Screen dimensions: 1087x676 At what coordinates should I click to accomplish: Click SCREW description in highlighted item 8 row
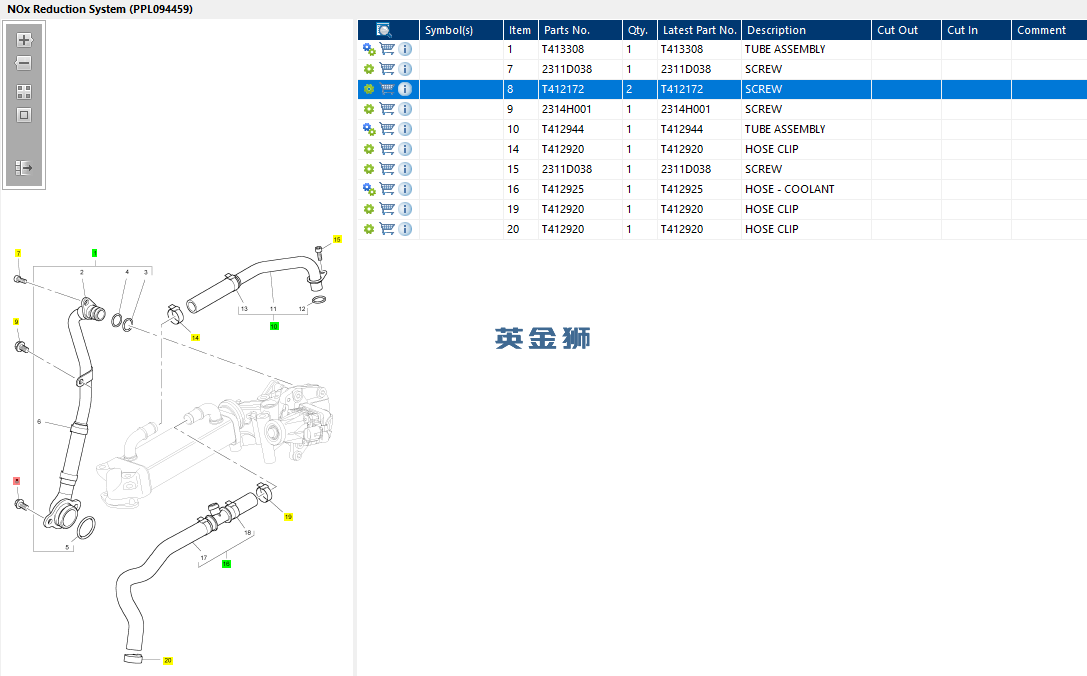click(763, 89)
